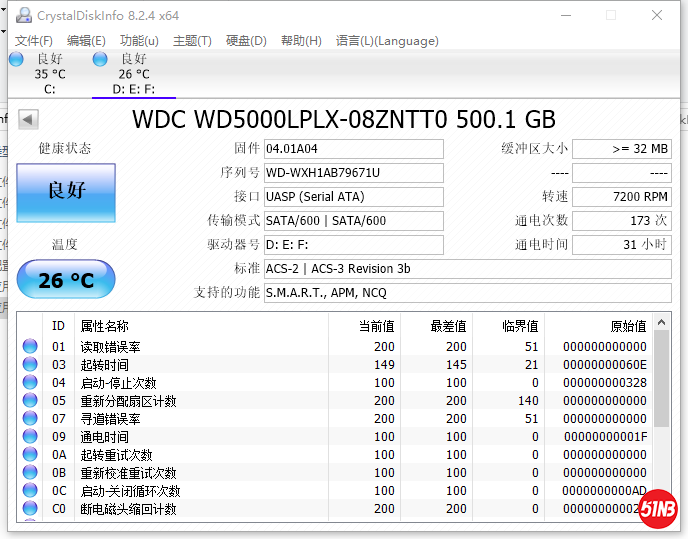Click the firmware field showing 04.01A04

pos(353,149)
